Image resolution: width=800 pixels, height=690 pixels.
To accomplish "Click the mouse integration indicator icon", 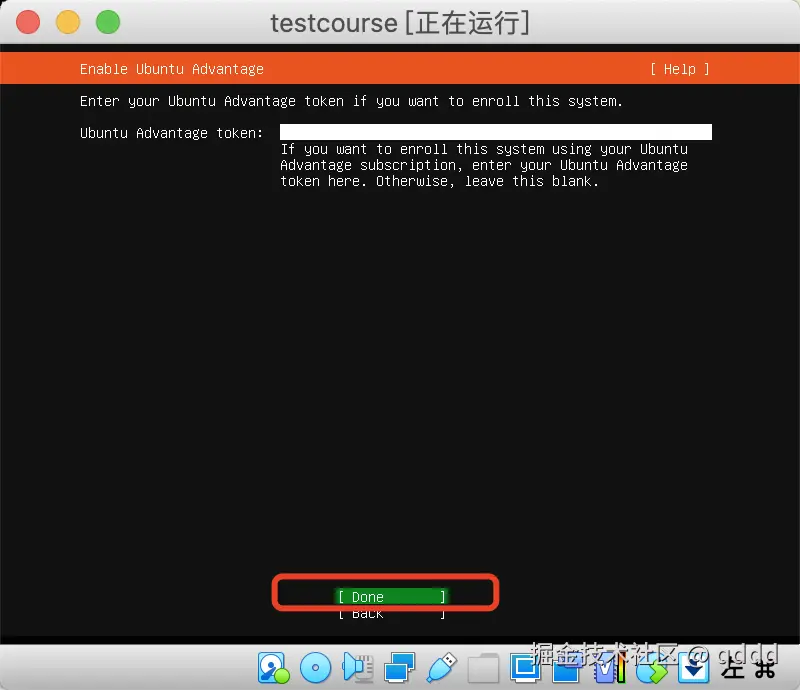I will click(x=651, y=668).
